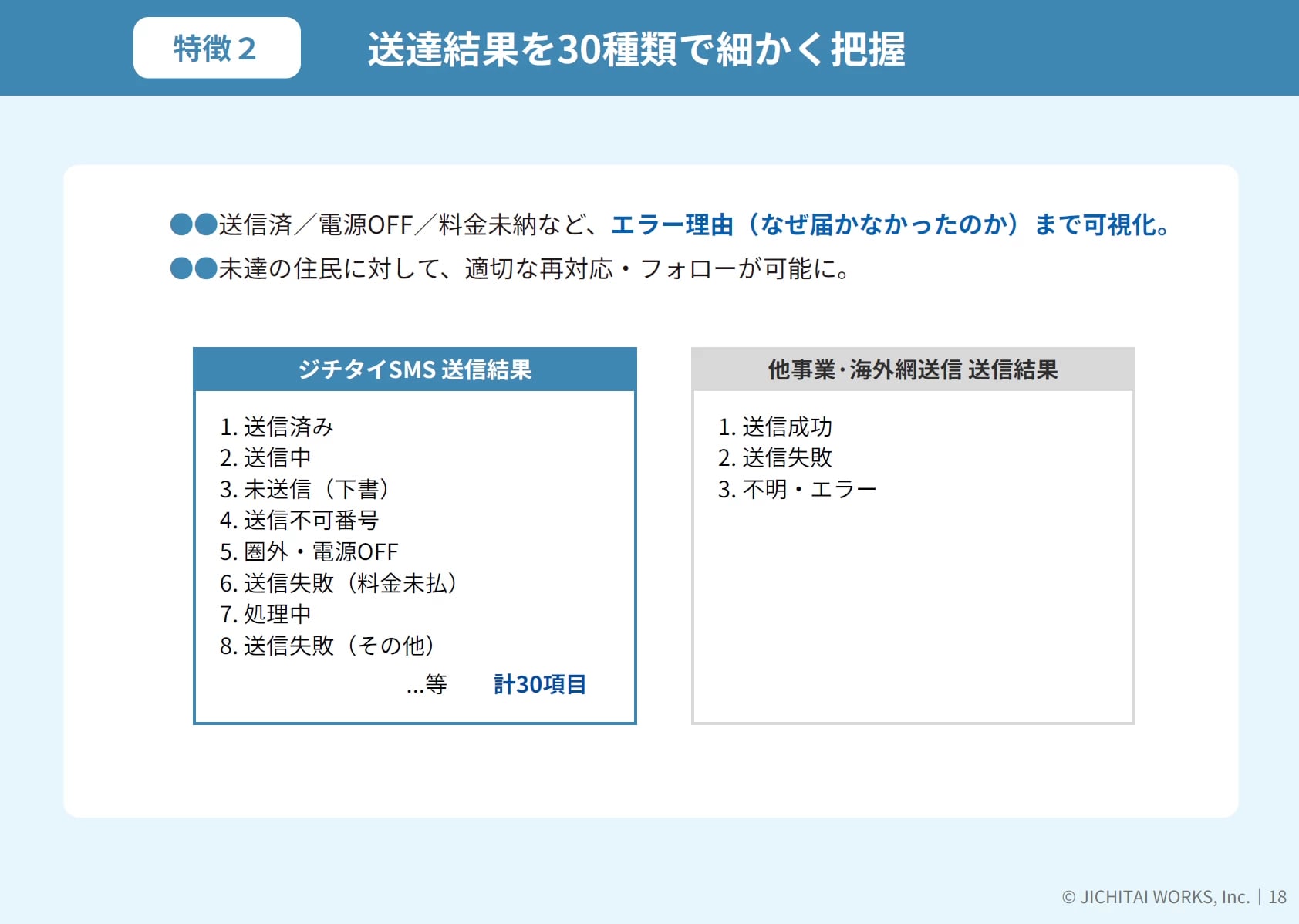Click list item 2. 送信中
This screenshot has width=1299, height=924.
(x=265, y=457)
